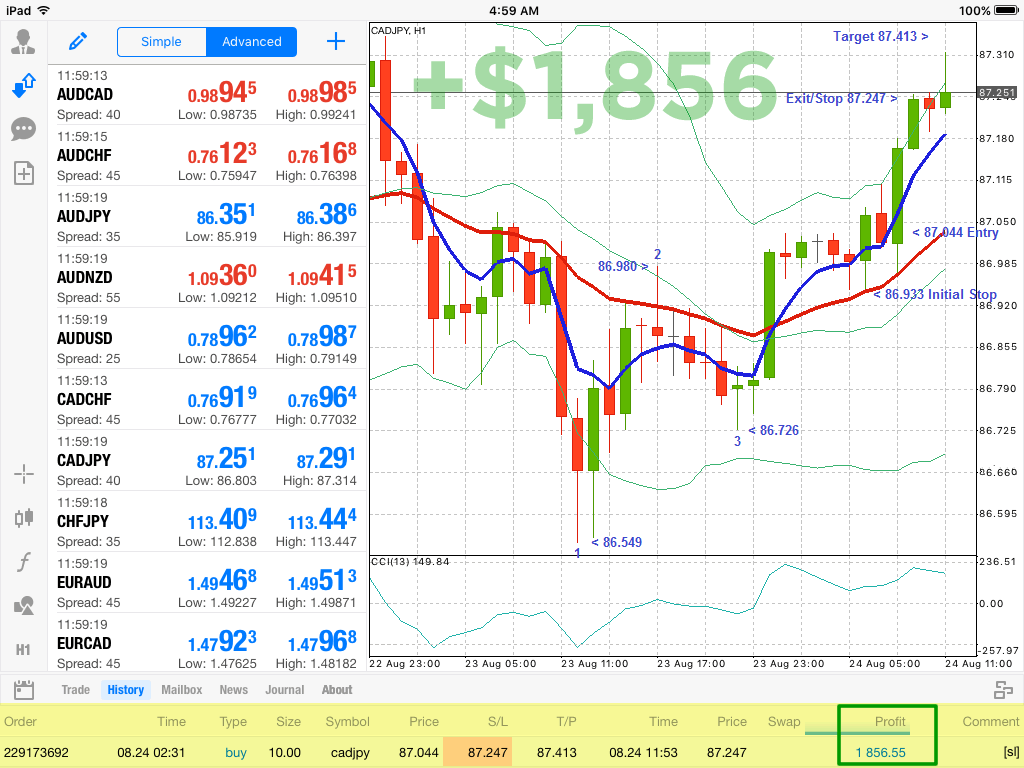The width and height of the screenshot is (1024, 768).
Task: Sort history by Type column header
Action: (233, 722)
